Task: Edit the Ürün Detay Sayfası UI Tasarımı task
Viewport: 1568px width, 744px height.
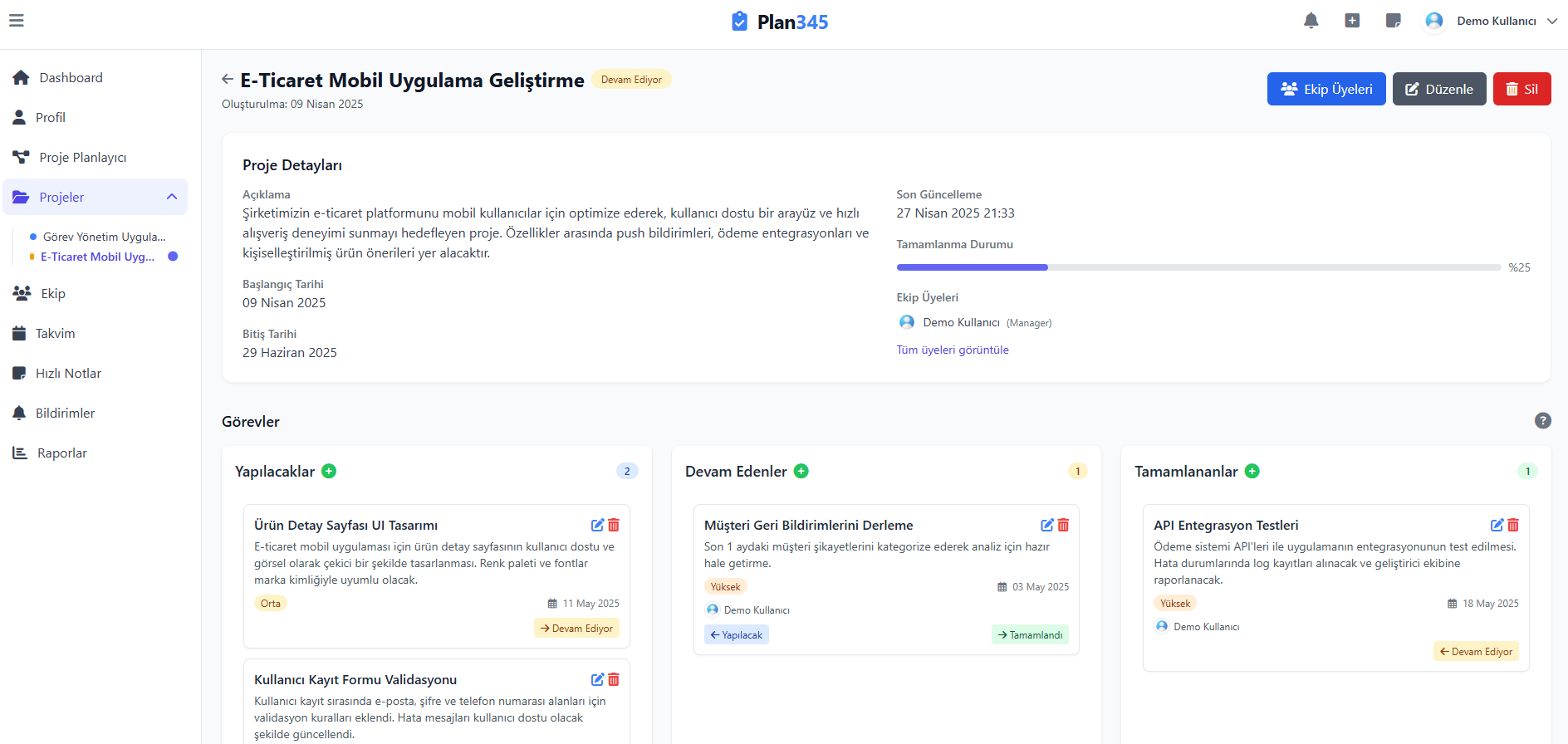Action: click(x=597, y=525)
